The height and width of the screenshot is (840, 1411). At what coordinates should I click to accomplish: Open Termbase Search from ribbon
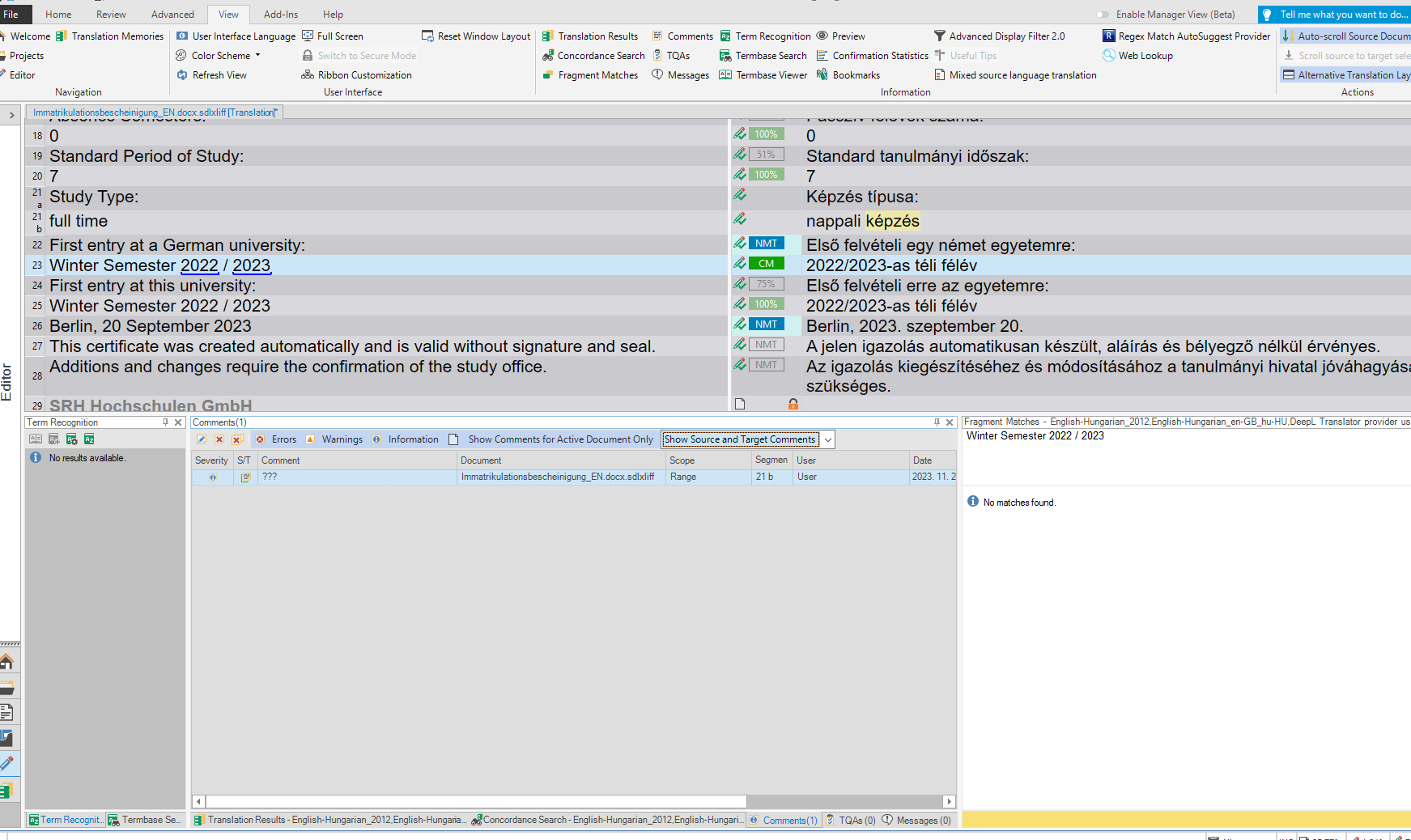(x=763, y=56)
